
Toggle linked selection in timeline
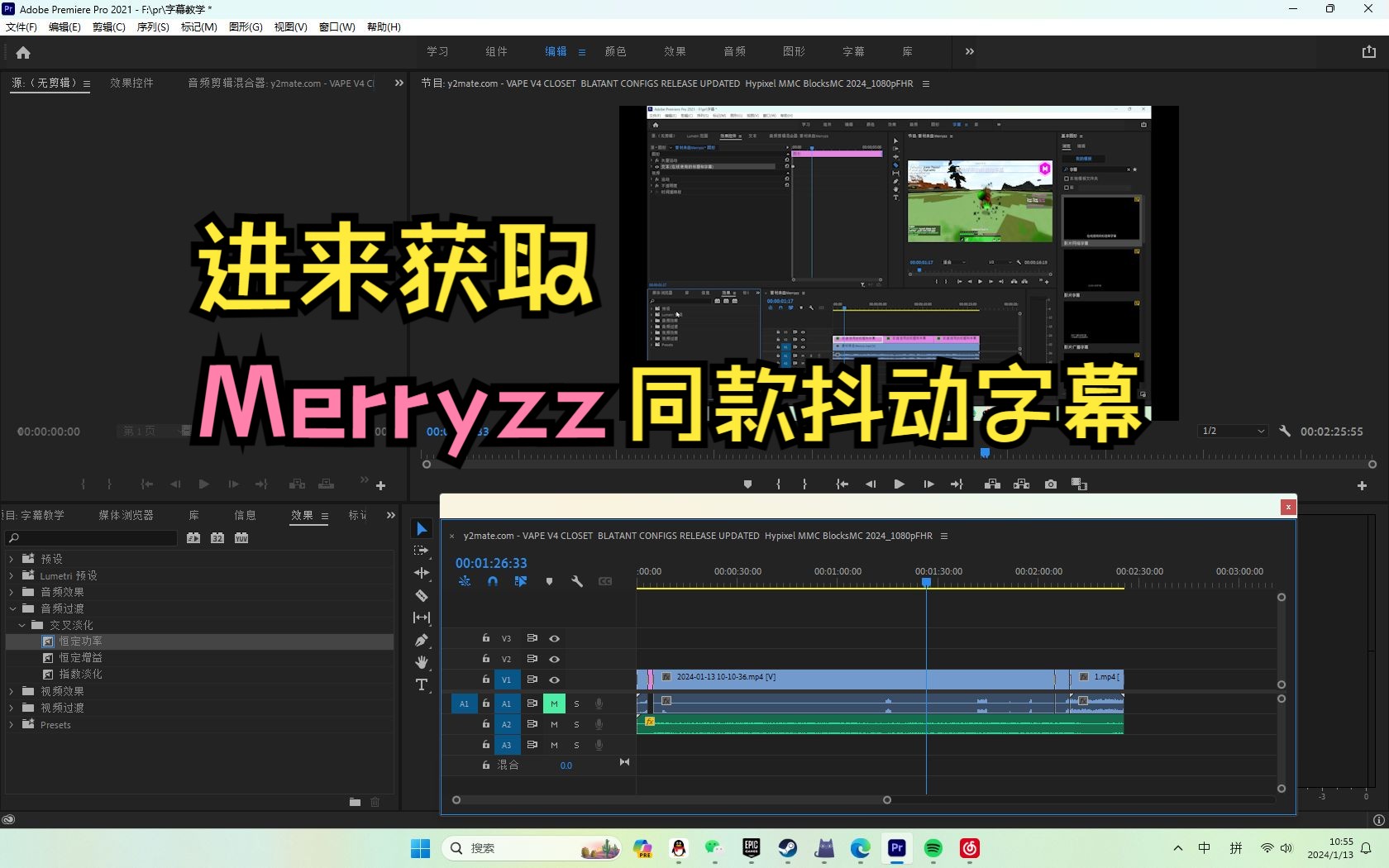click(x=521, y=581)
